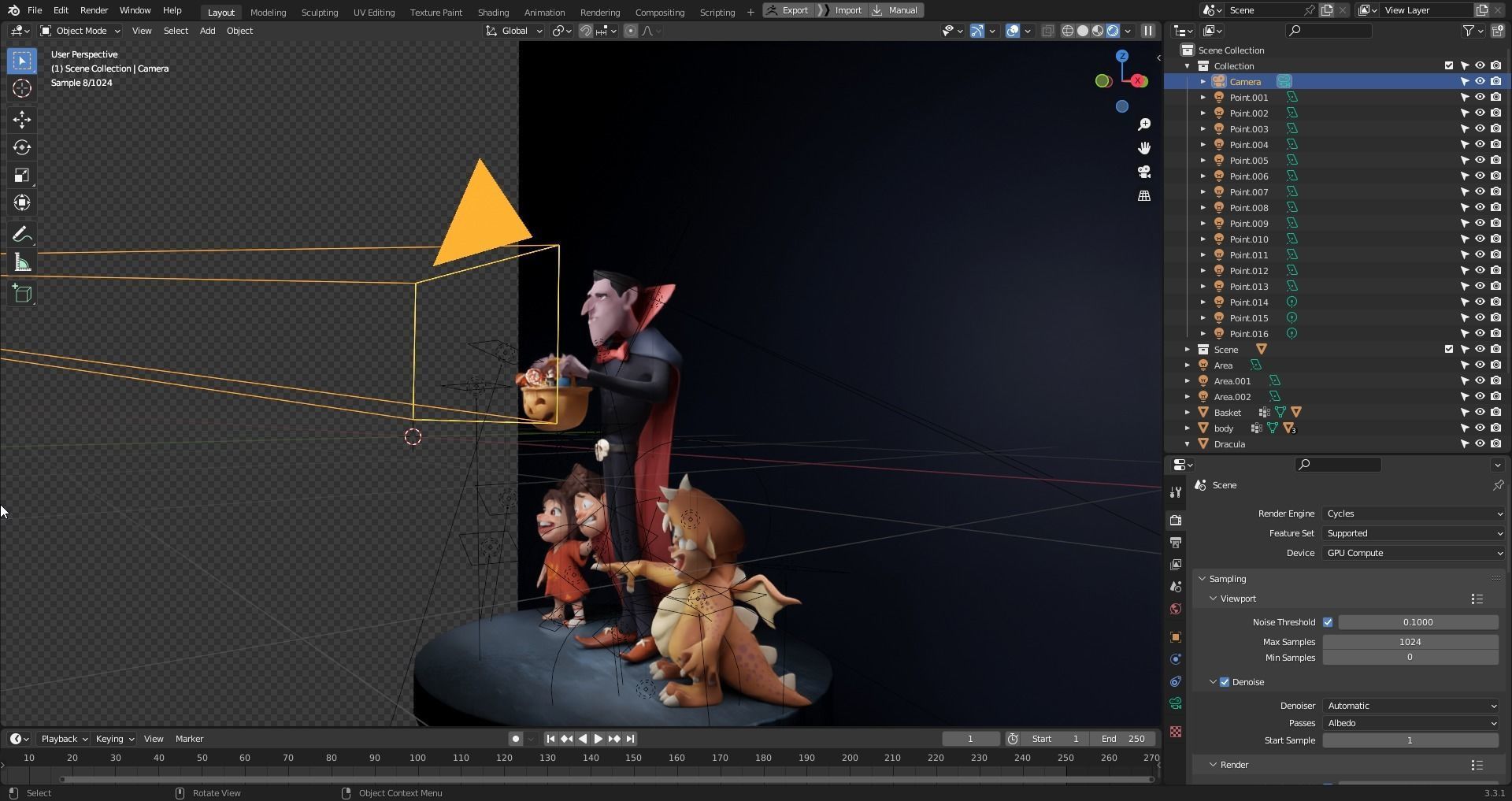
Task: Open the World properties tab
Action: 1176,609
